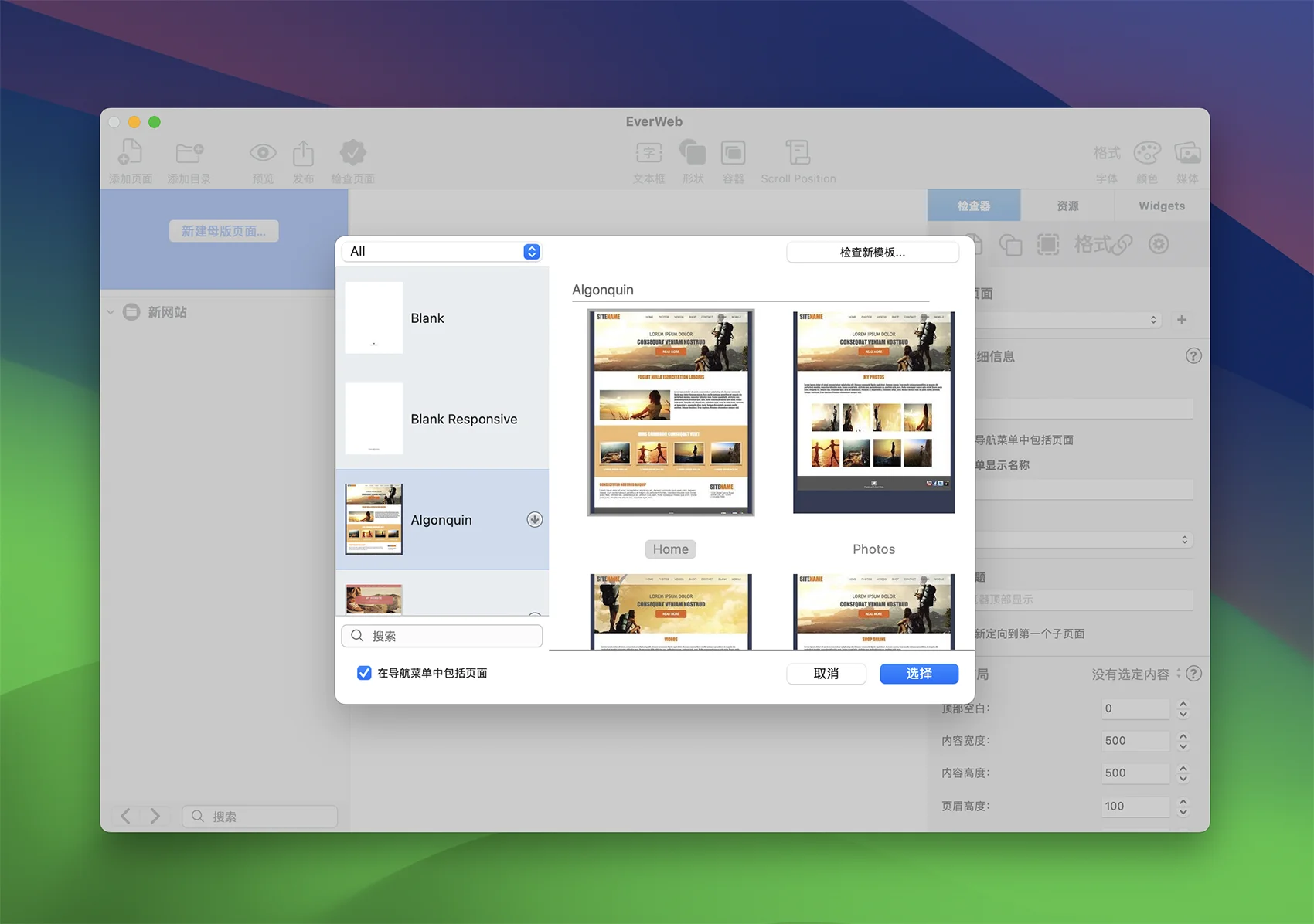Click the Shapes (形状) toolbar icon
This screenshot has width=1314, height=924.
pos(693,152)
